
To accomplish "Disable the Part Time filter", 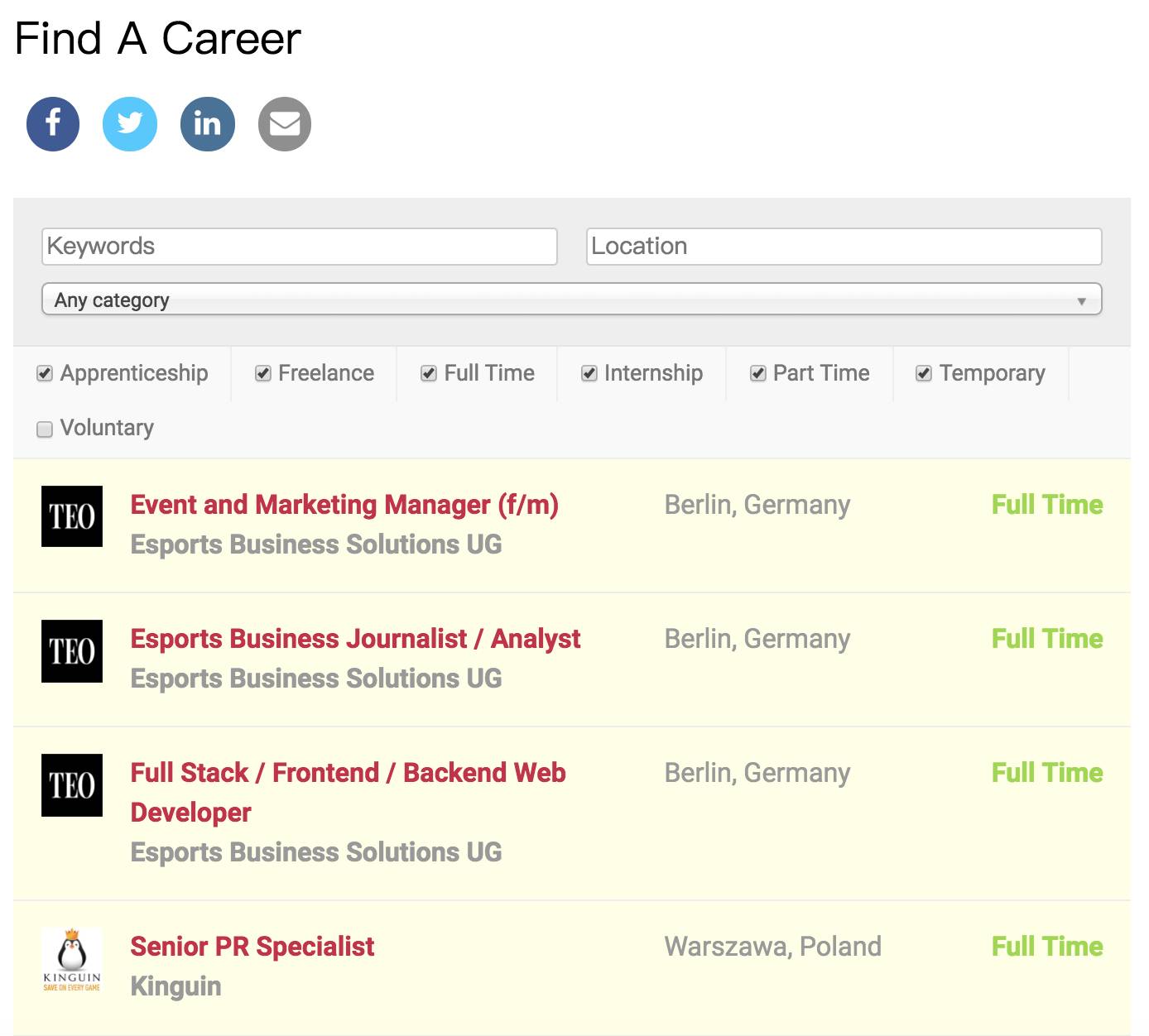I will (757, 374).
